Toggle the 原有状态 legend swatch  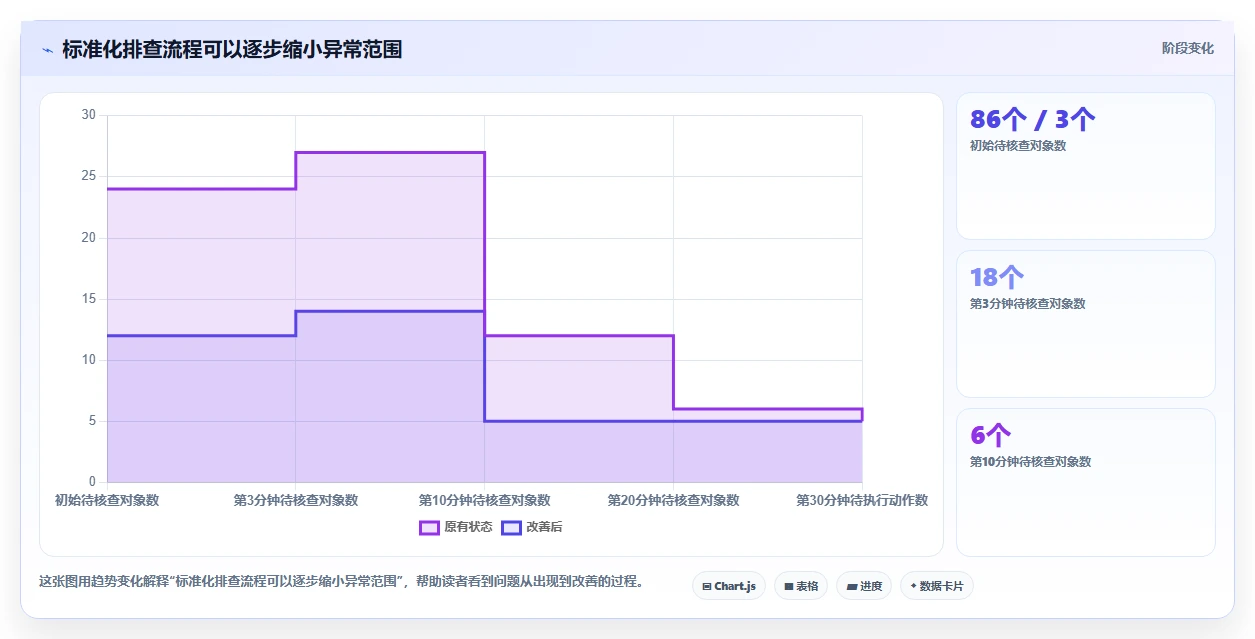[429, 527]
